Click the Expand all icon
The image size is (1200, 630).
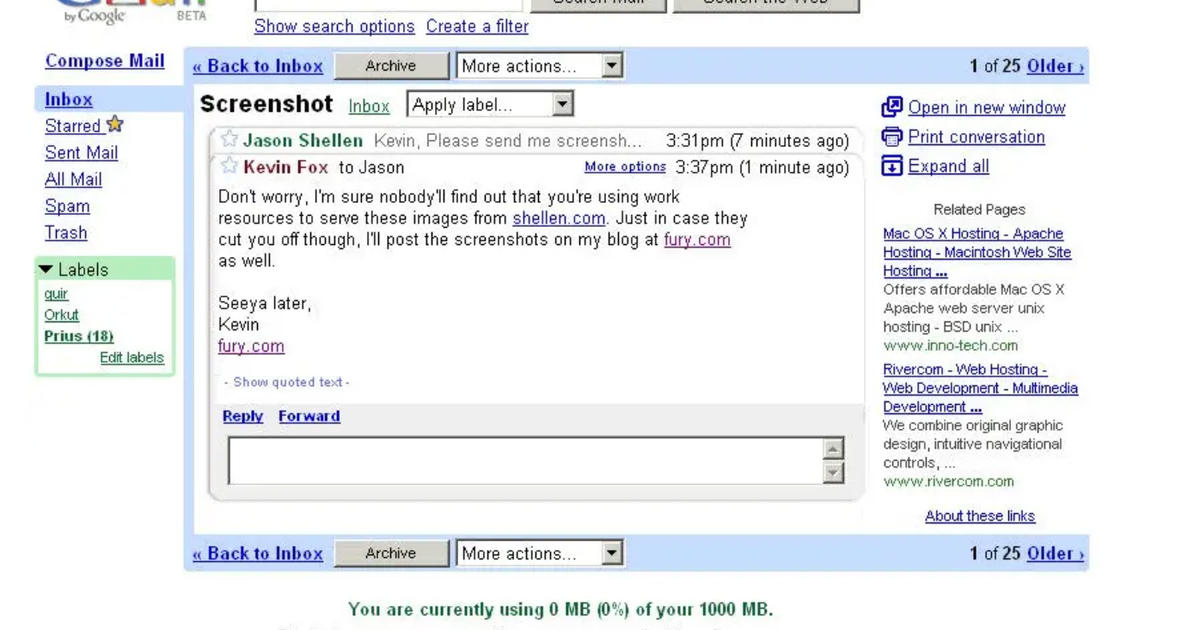click(892, 166)
